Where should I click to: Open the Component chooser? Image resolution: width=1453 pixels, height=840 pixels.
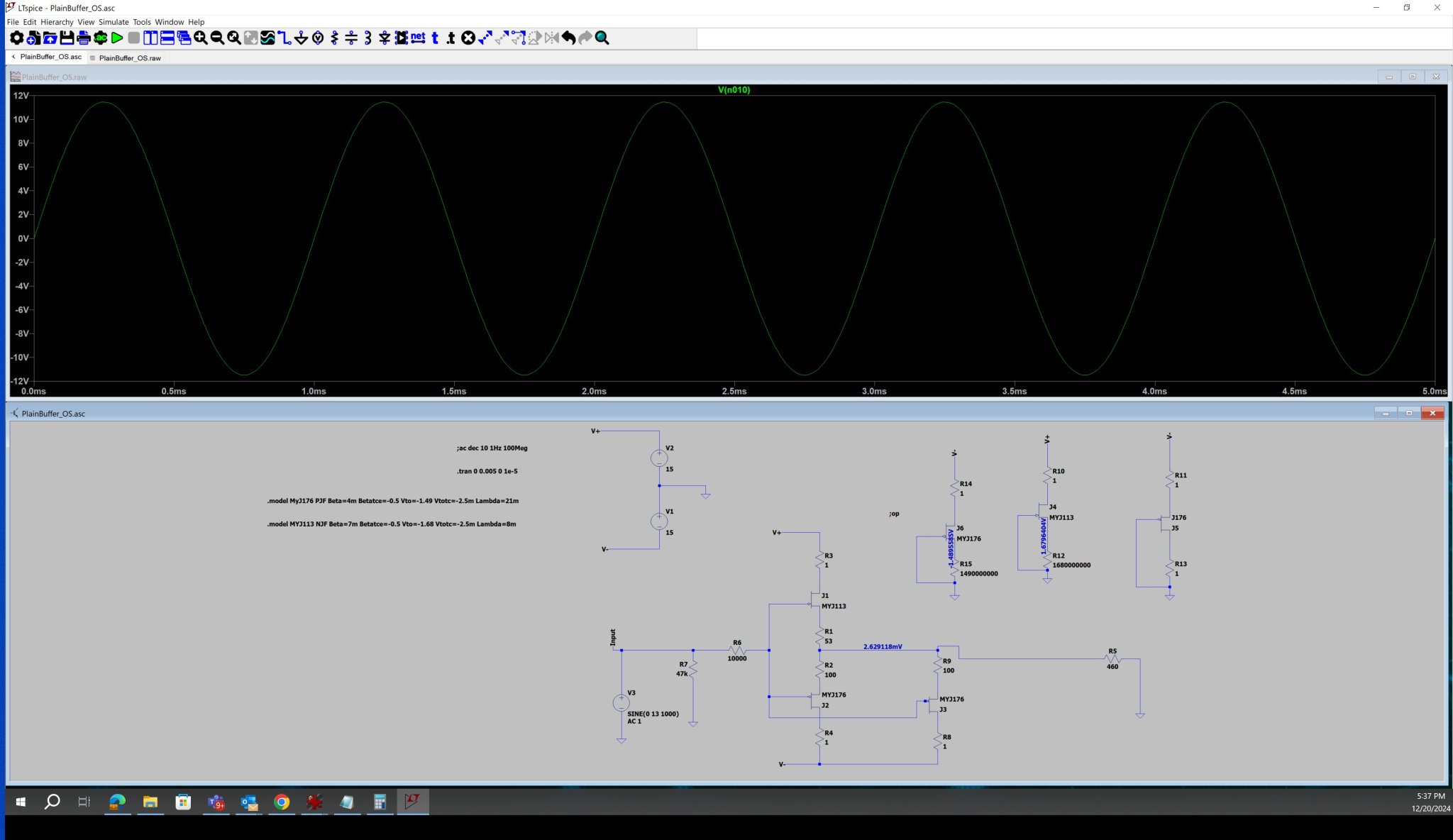coord(401,38)
